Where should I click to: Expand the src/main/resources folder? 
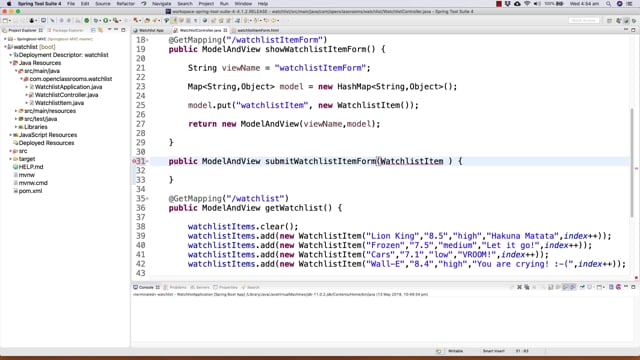(x=16, y=111)
